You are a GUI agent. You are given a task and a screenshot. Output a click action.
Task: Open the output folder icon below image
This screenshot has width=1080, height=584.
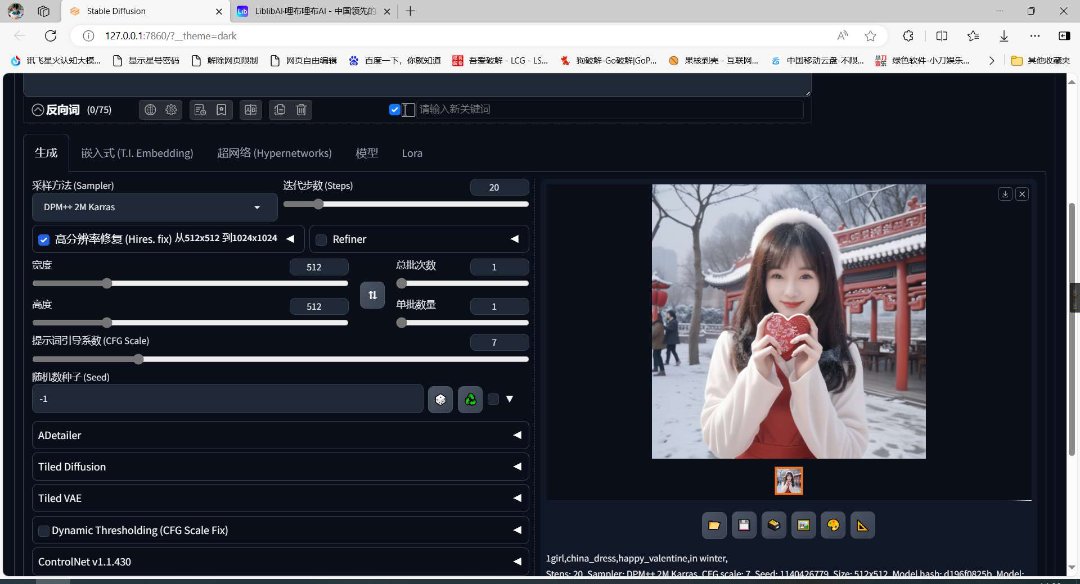(x=714, y=524)
